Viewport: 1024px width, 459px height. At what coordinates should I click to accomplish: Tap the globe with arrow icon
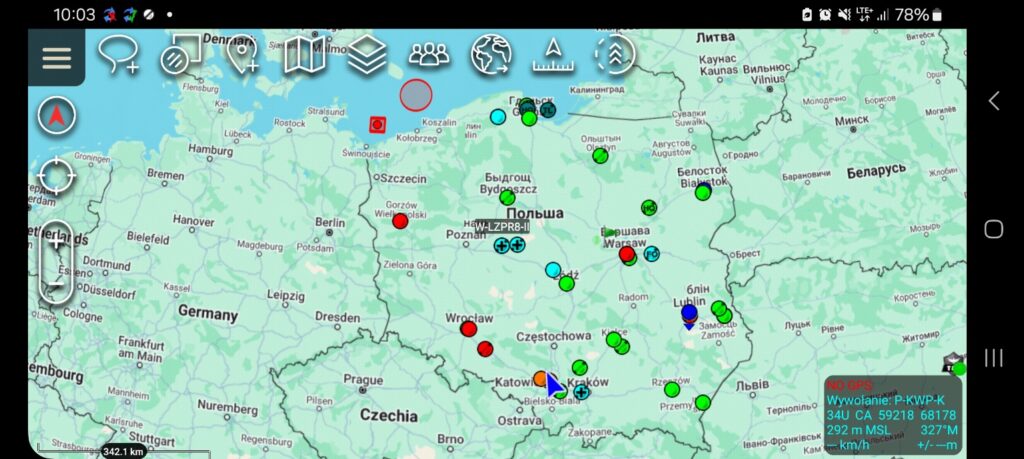(491, 55)
